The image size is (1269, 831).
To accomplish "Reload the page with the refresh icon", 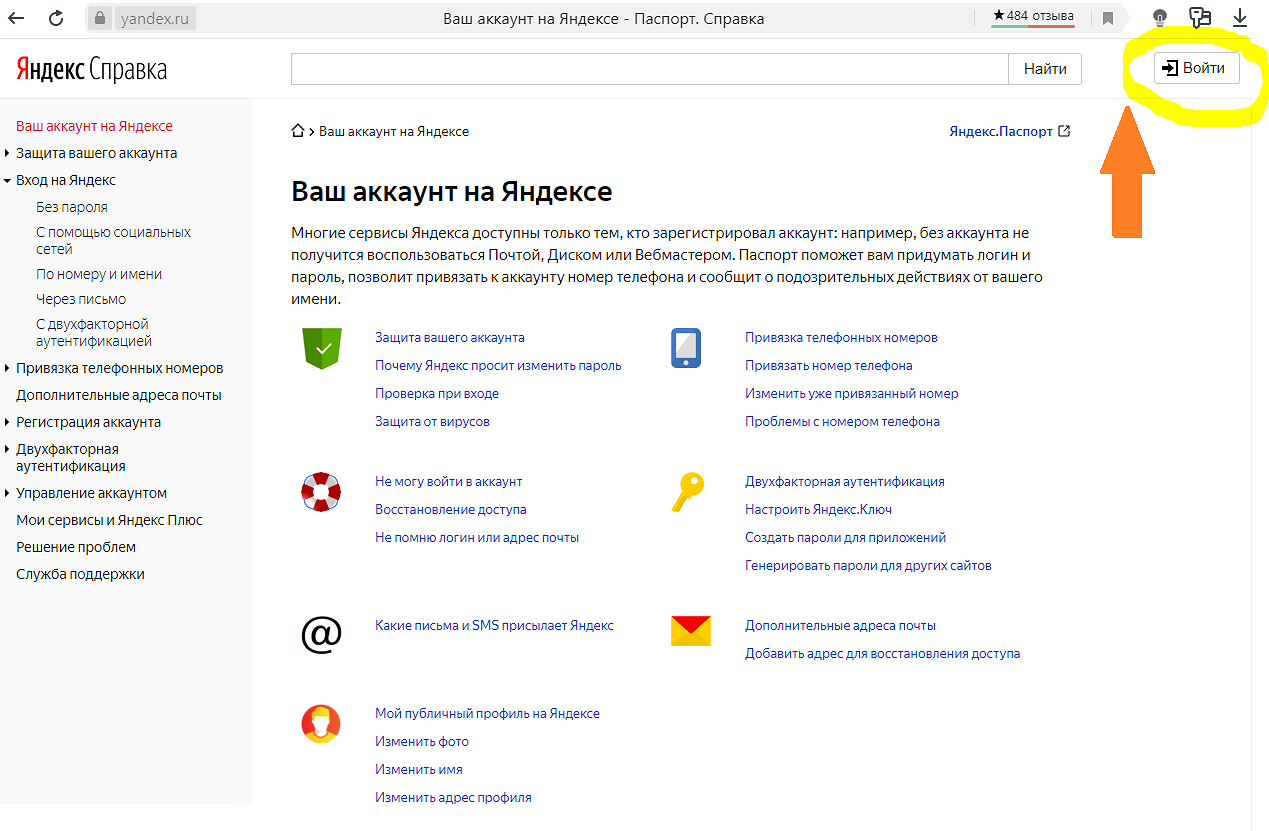I will click(x=56, y=18).
